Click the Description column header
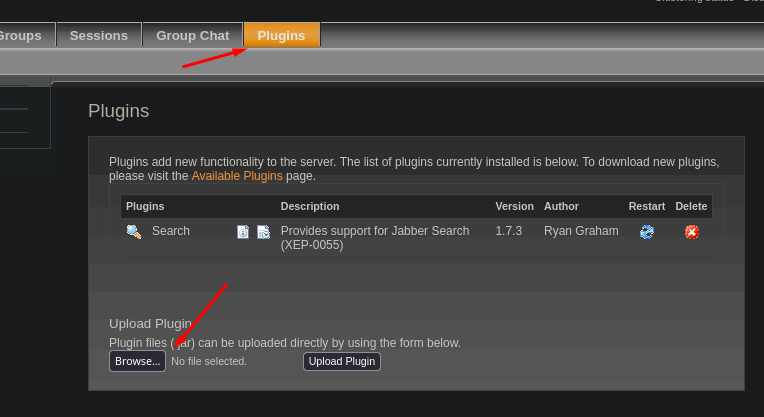 (310, 206)
